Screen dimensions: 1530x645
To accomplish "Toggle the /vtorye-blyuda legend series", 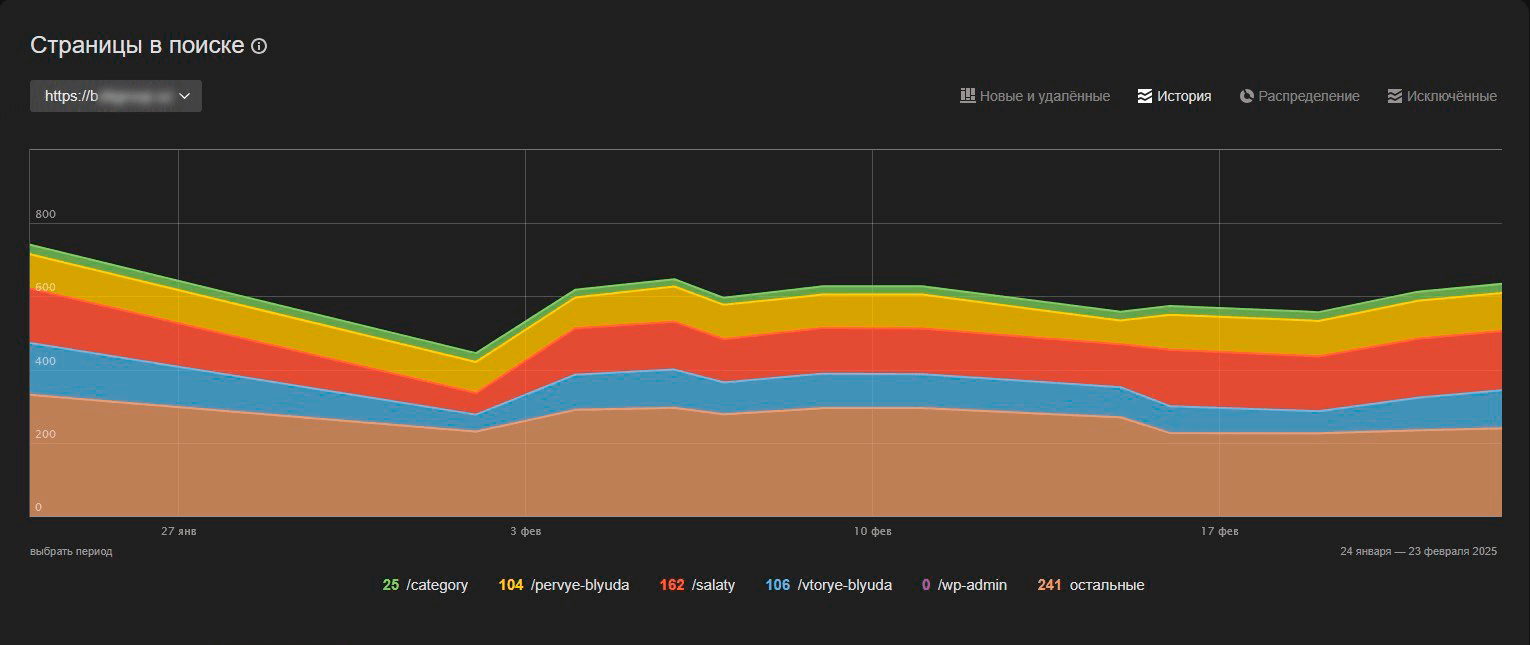I will (829, 585).
